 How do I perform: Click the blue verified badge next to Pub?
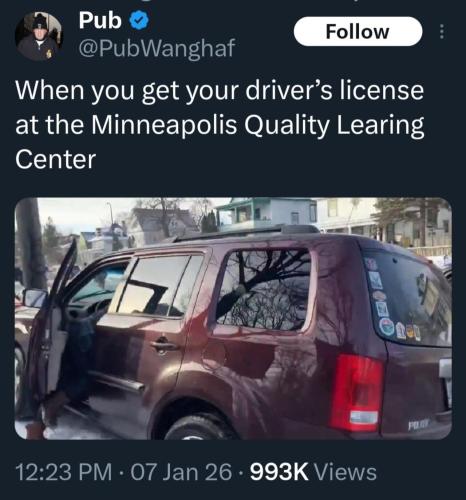139,21
